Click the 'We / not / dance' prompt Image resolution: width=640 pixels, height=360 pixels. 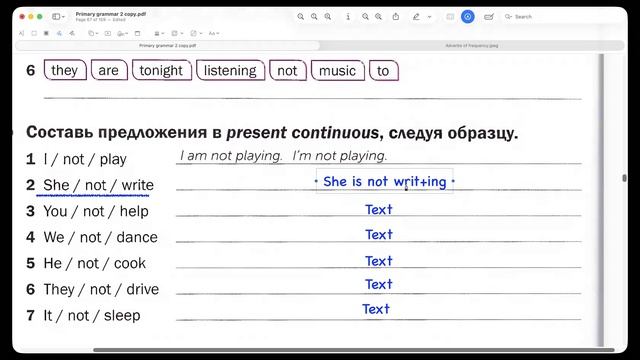tap(100, 237)
